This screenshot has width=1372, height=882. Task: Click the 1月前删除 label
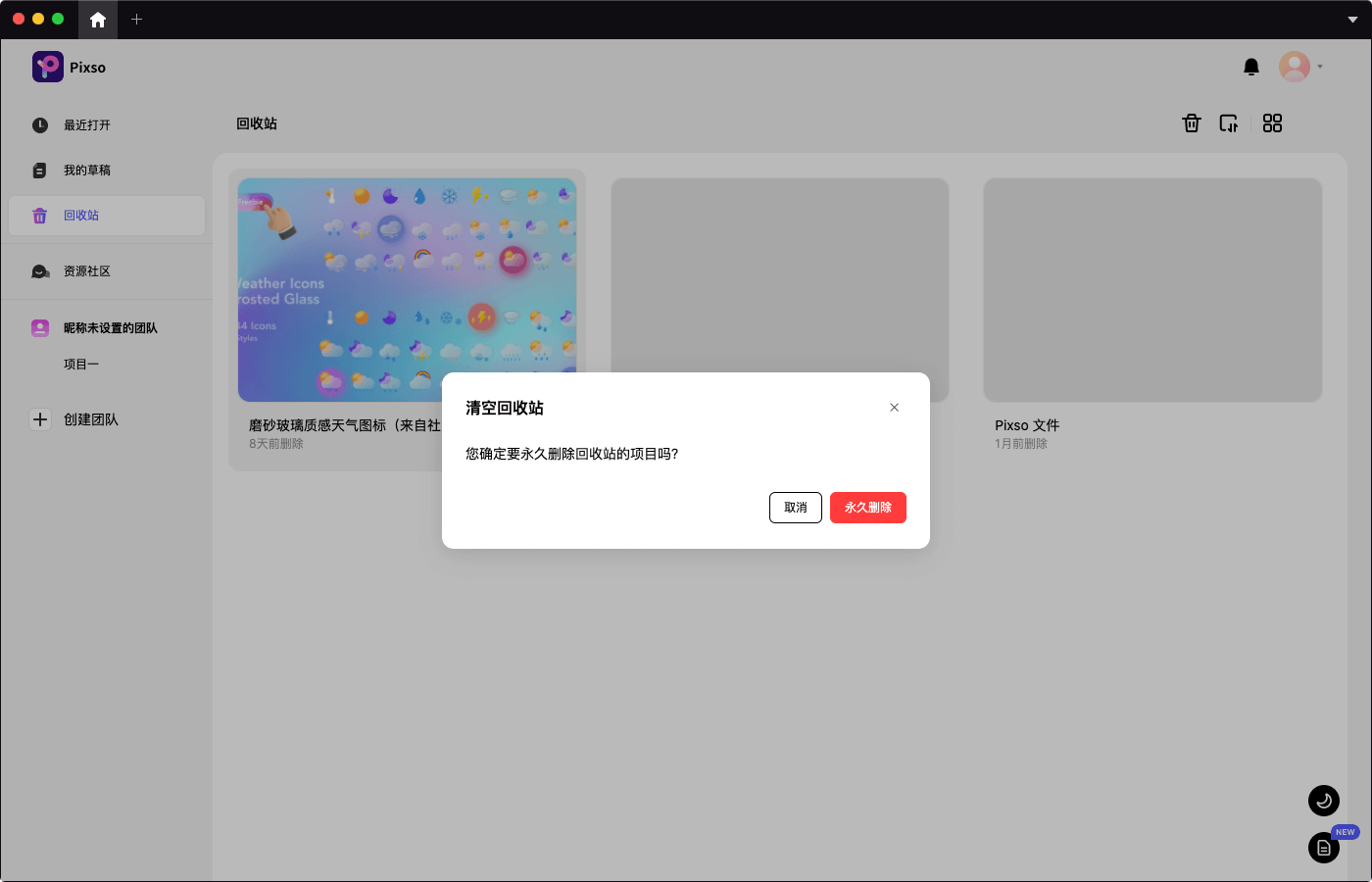[1021, 444]
